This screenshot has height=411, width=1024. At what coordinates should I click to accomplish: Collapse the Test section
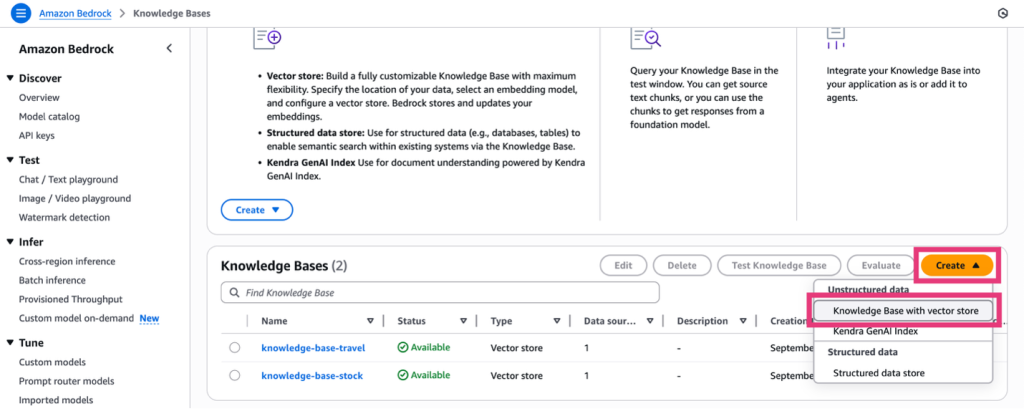point(10,160)
